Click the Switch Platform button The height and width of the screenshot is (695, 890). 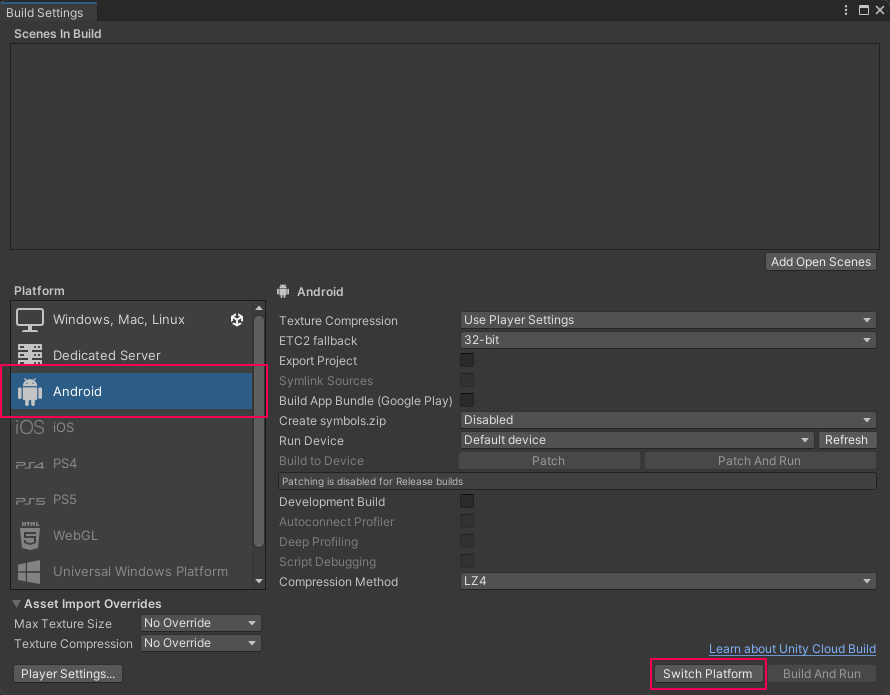click(x=707, y=674)
